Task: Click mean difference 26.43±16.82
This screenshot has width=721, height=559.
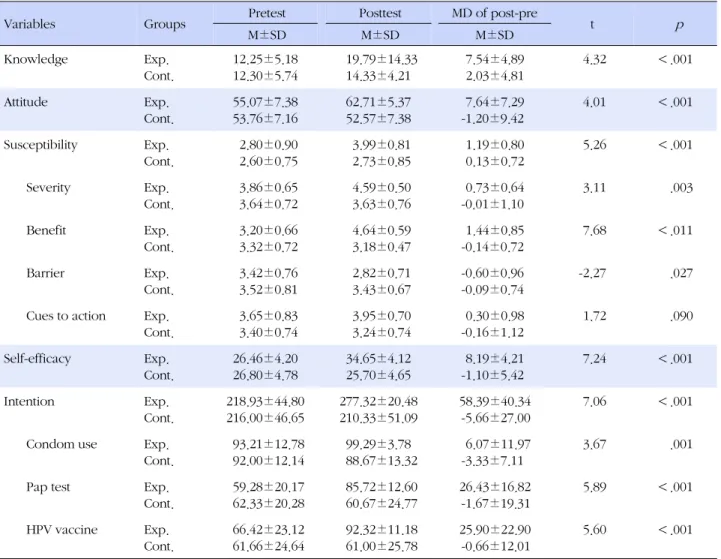Action: [x=495, y=487]
